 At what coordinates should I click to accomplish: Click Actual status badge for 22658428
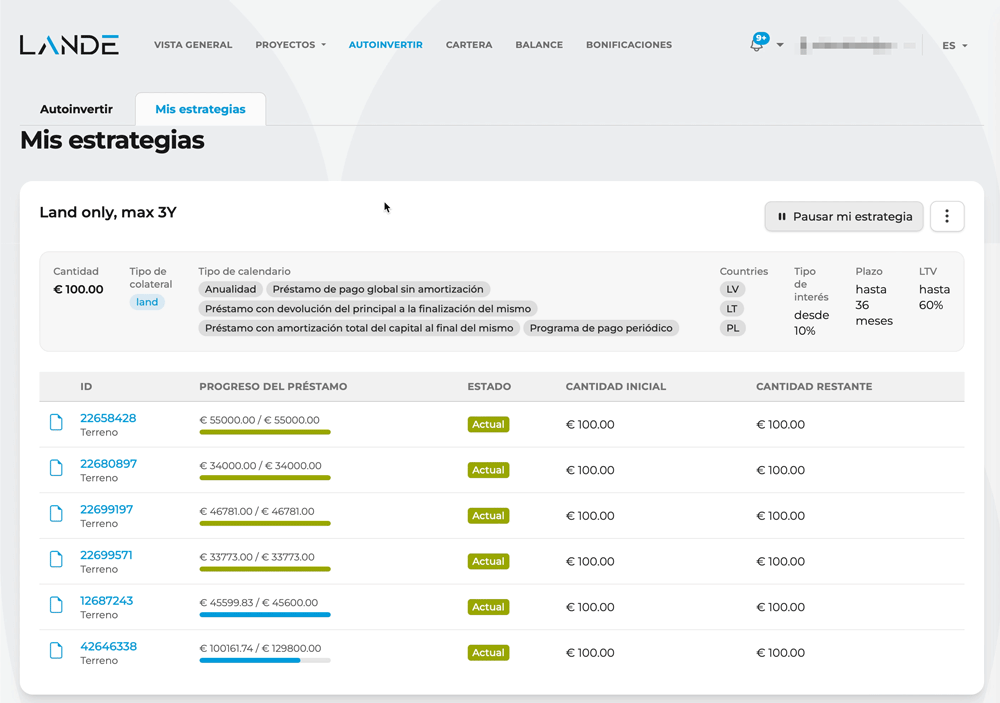click(488, 424)
